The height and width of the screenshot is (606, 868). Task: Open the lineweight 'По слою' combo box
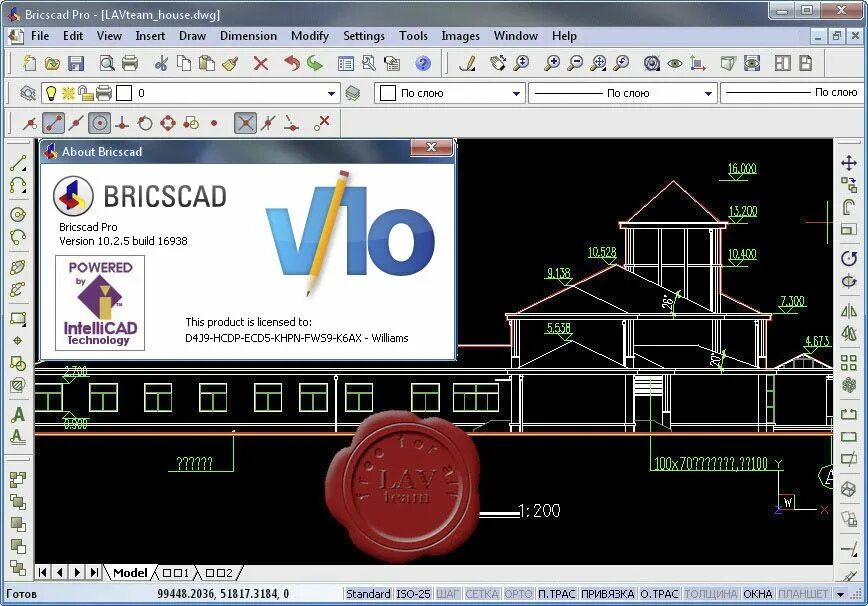pyautogui.click(x=793, y=93)
